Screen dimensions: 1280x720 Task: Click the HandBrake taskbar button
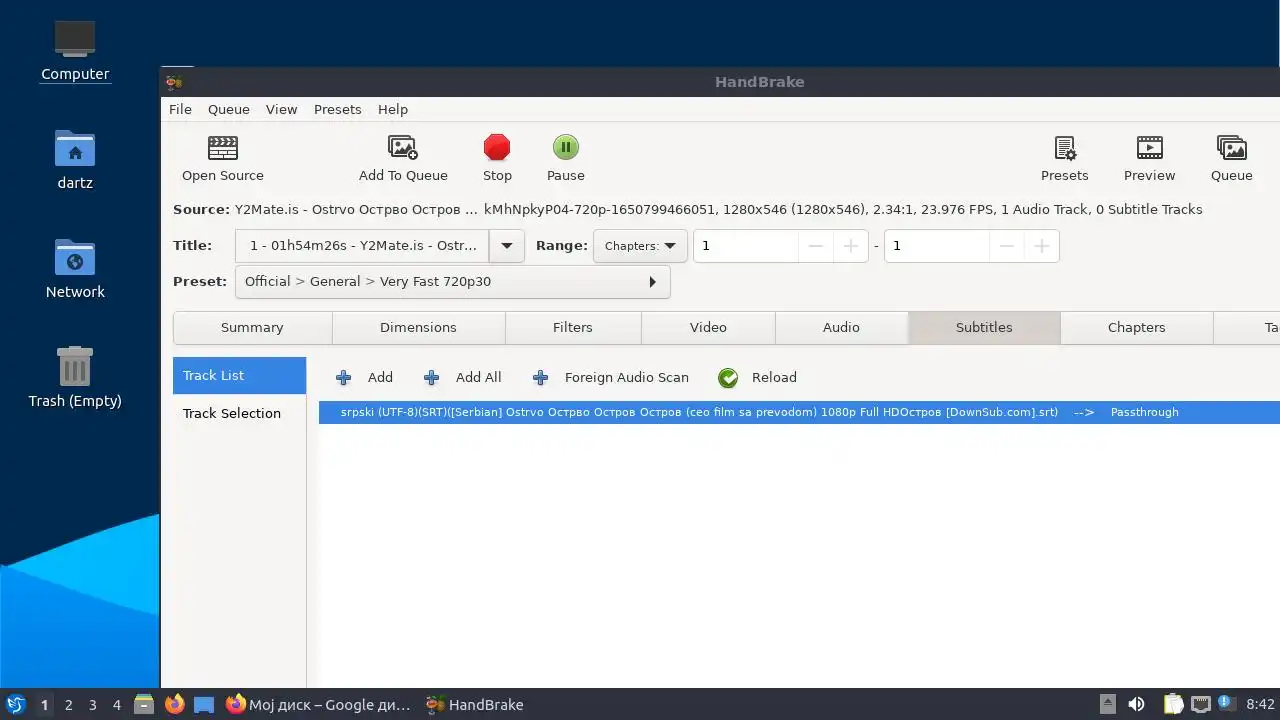(x=475, y=704)
